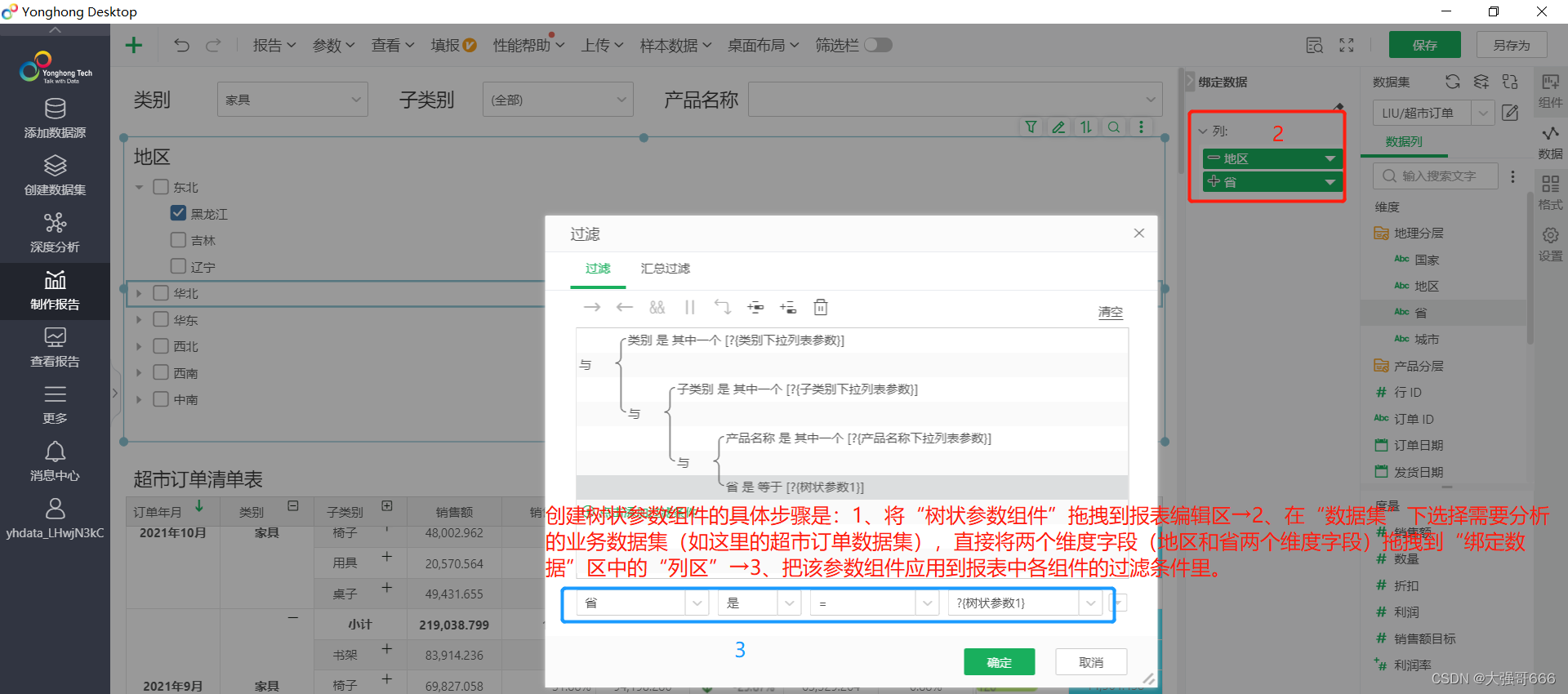
Task: Open the 更多 sidebar menu
Action: point(55,404)
